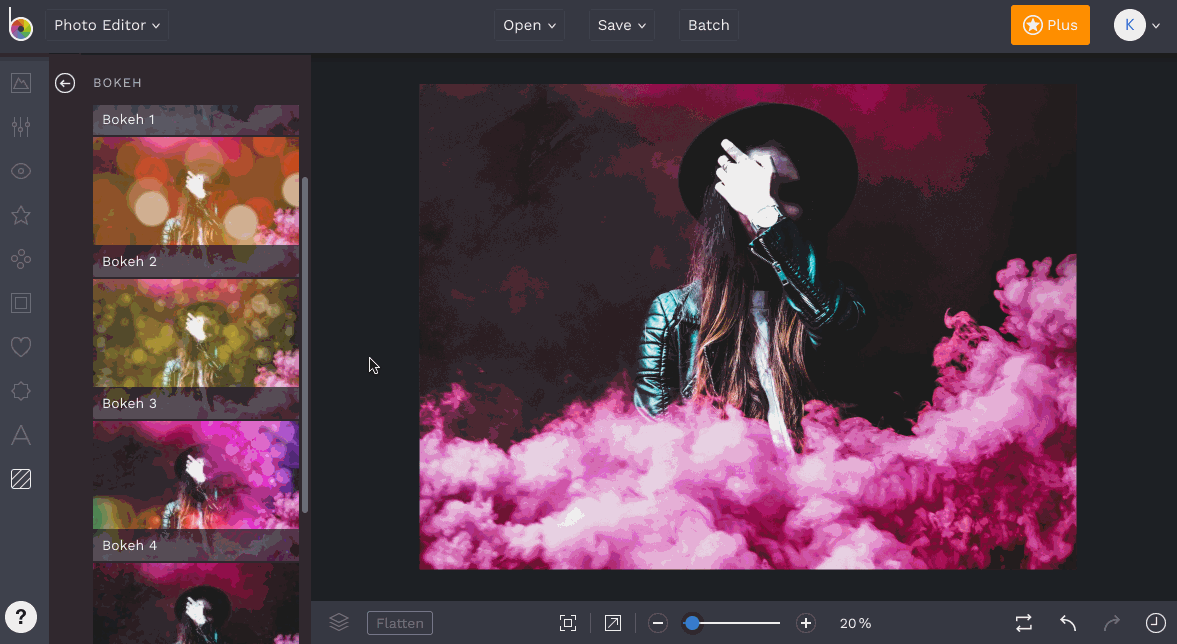The height and width of the screenshot is (644, 1177).
Task: Click the 20% zoom value
Action: tap(855, 623)
